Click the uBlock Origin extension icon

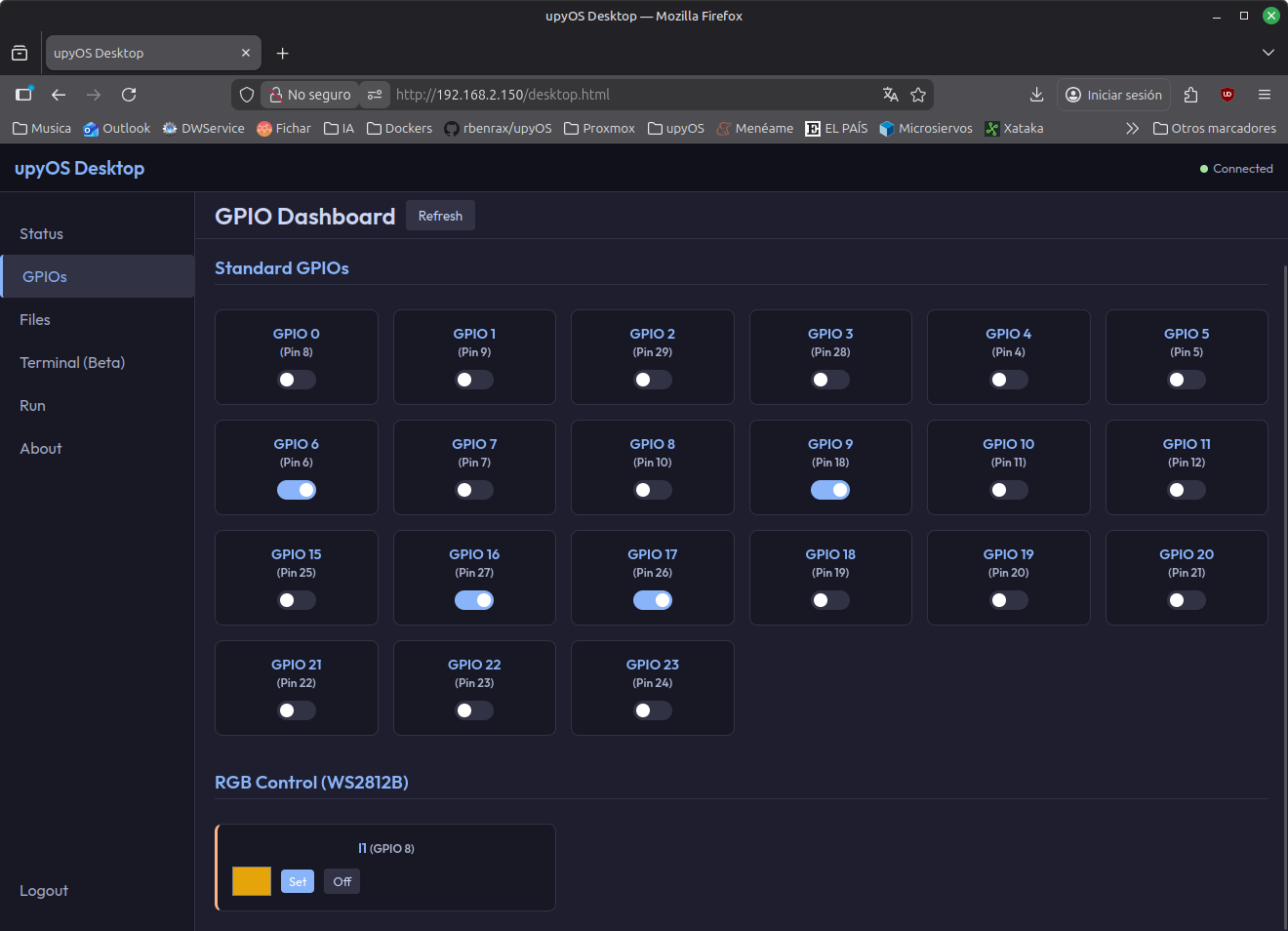point(1228,95)
